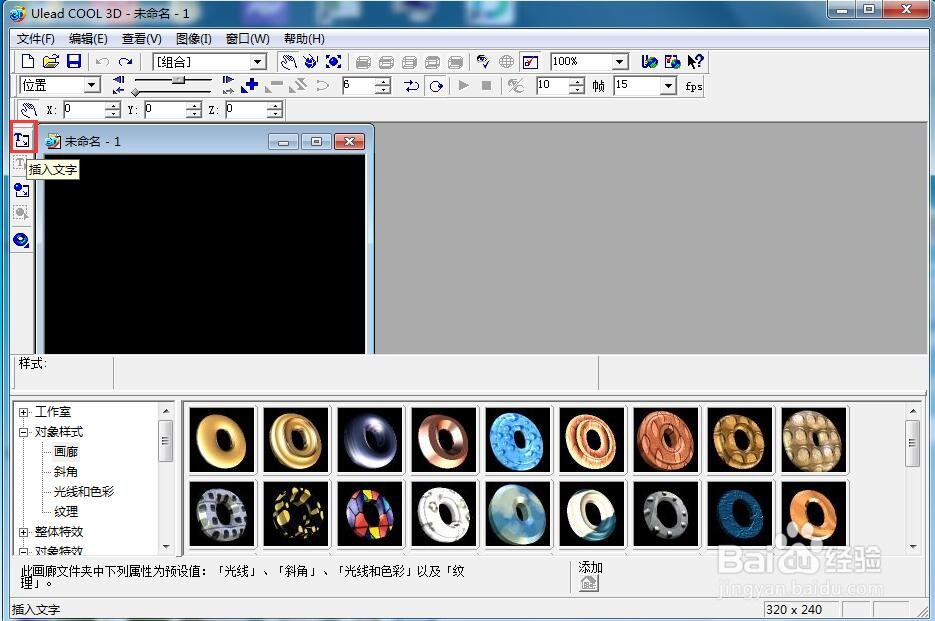Image resolution: width=935 pixels, height=621 pixels.
Task: Open the 文件(F) menu
Action: point(35,39)
